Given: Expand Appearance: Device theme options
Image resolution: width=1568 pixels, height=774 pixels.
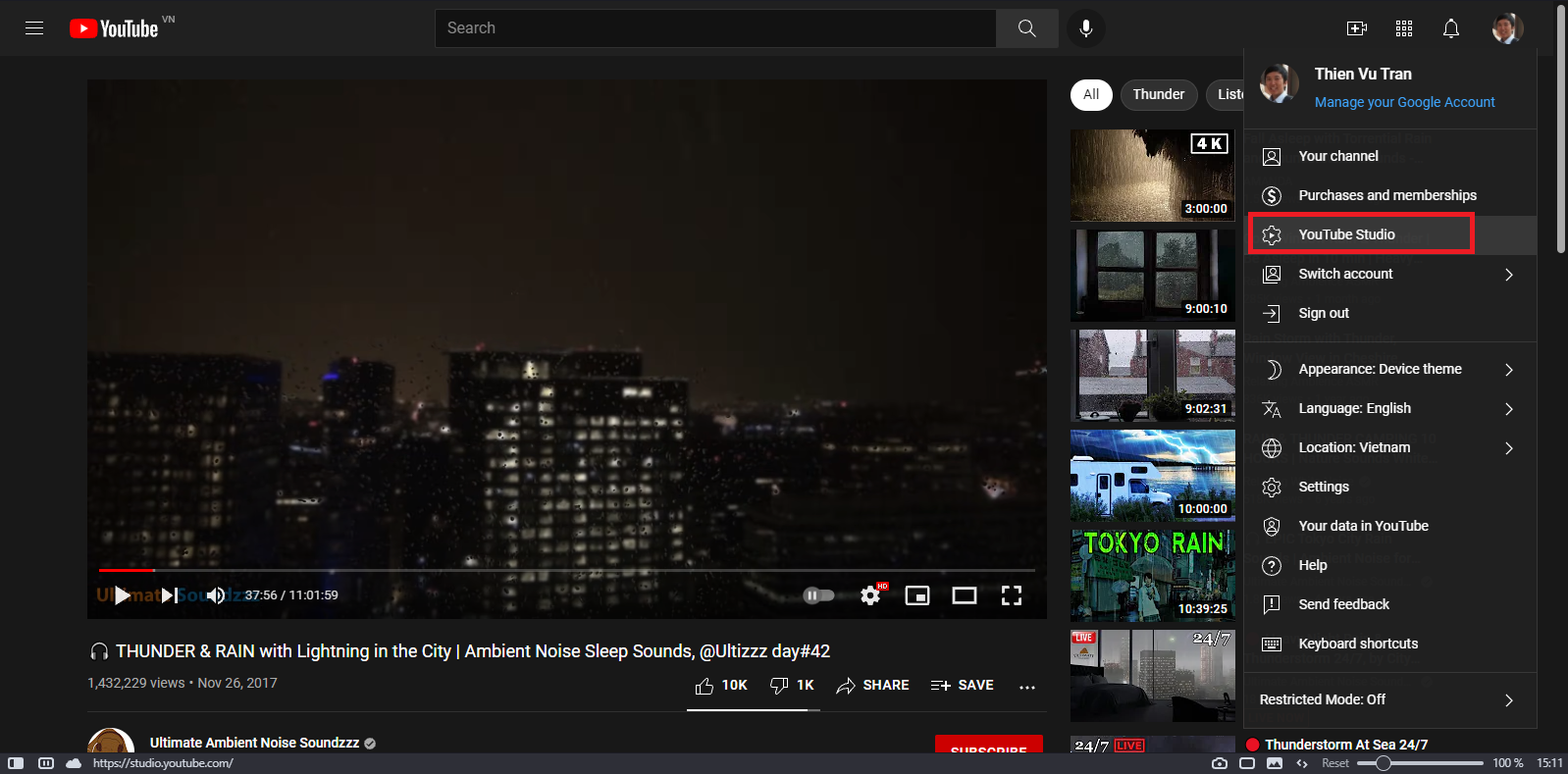Looking at the screenshot, I should pos(1391,369).
